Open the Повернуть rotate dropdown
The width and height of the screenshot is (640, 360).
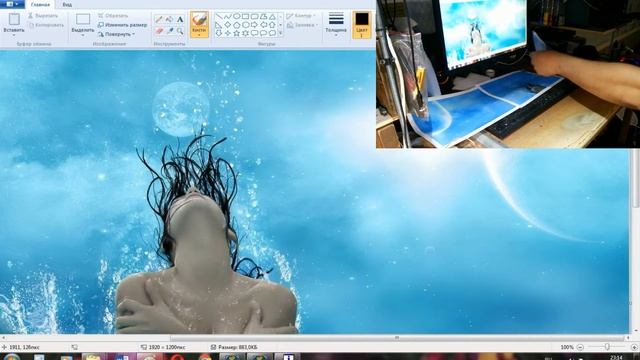116,34
